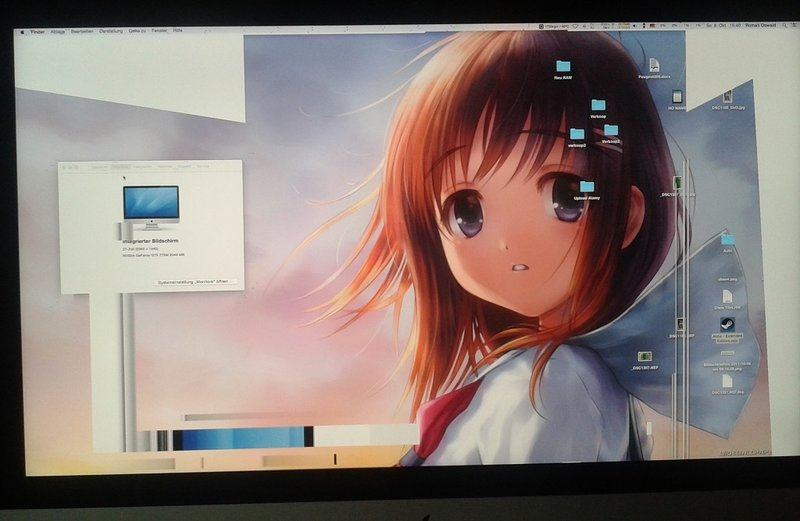Click the integrierter Bildschirm label
The image size is (800, 521).
[x=151, y=240]
